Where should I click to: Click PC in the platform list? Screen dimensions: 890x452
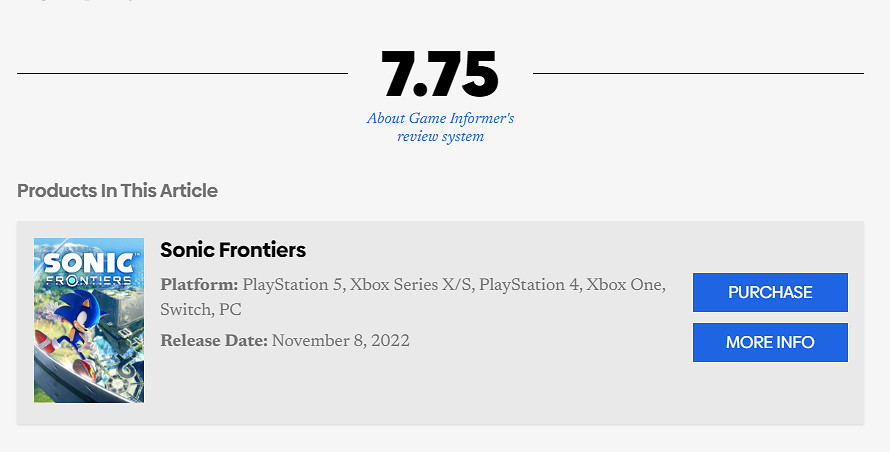230,310
